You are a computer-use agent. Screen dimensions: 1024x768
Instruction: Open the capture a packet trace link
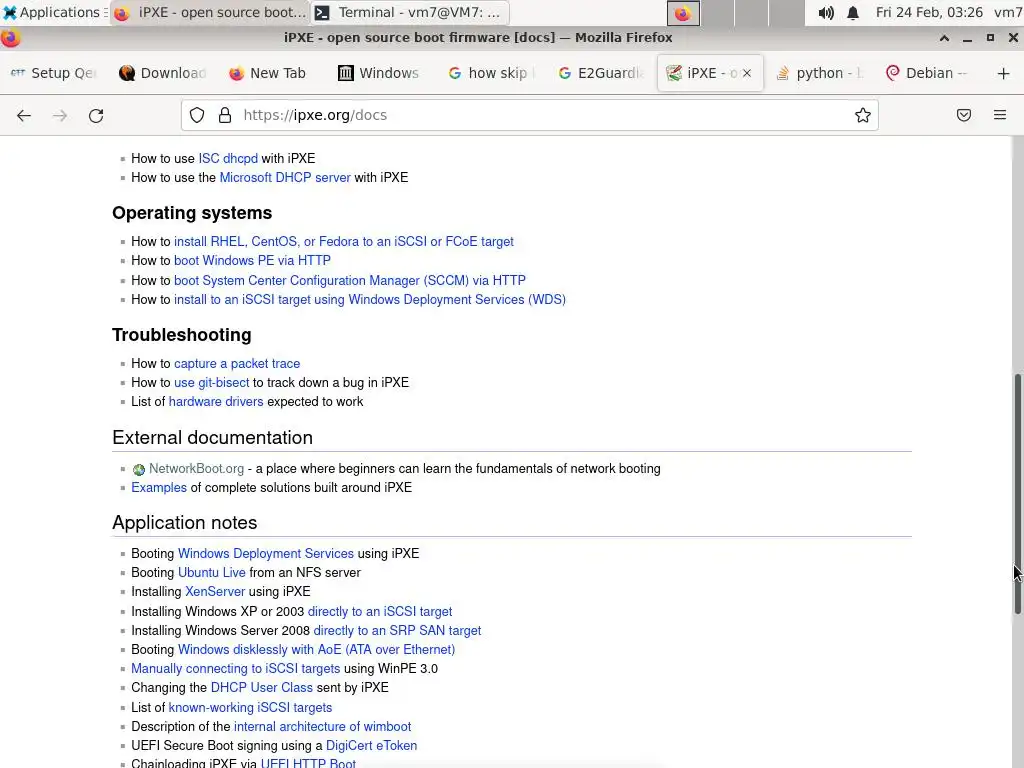pyautogui.click(x=237, y=364)
